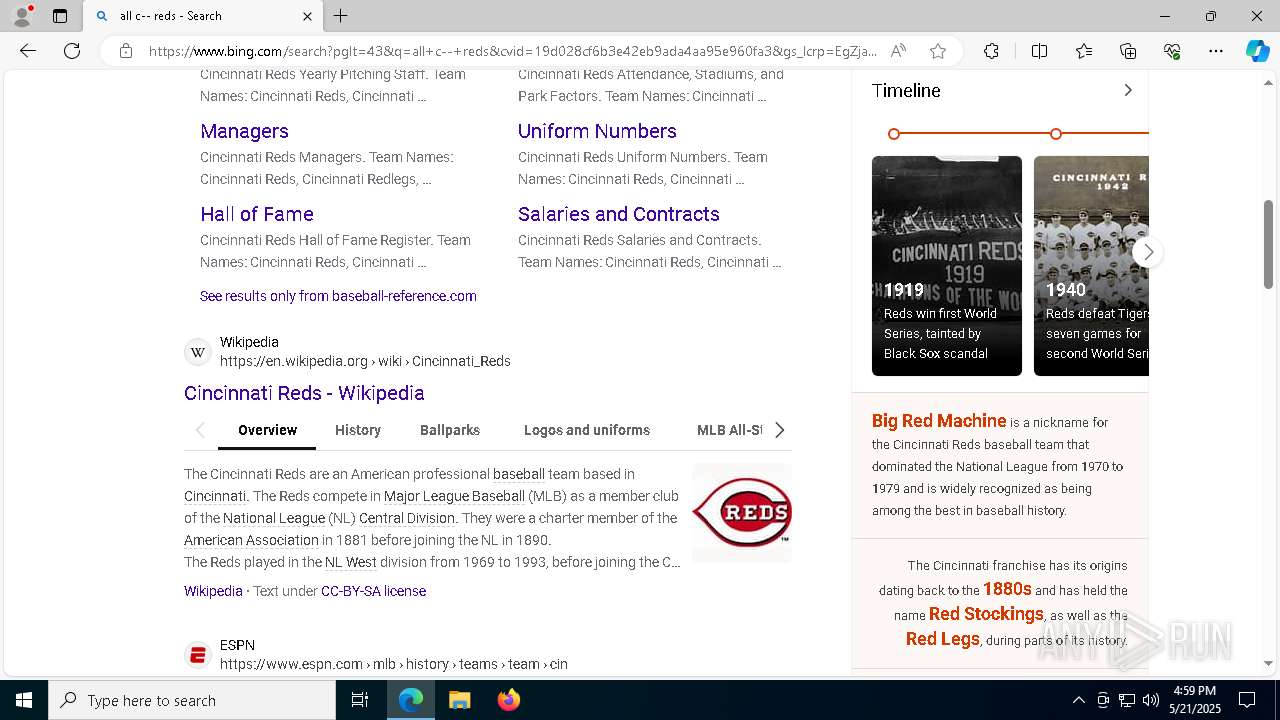Open the Favorites list icon
Viewport: 1280px width, 720px height.
point(1084,51)
